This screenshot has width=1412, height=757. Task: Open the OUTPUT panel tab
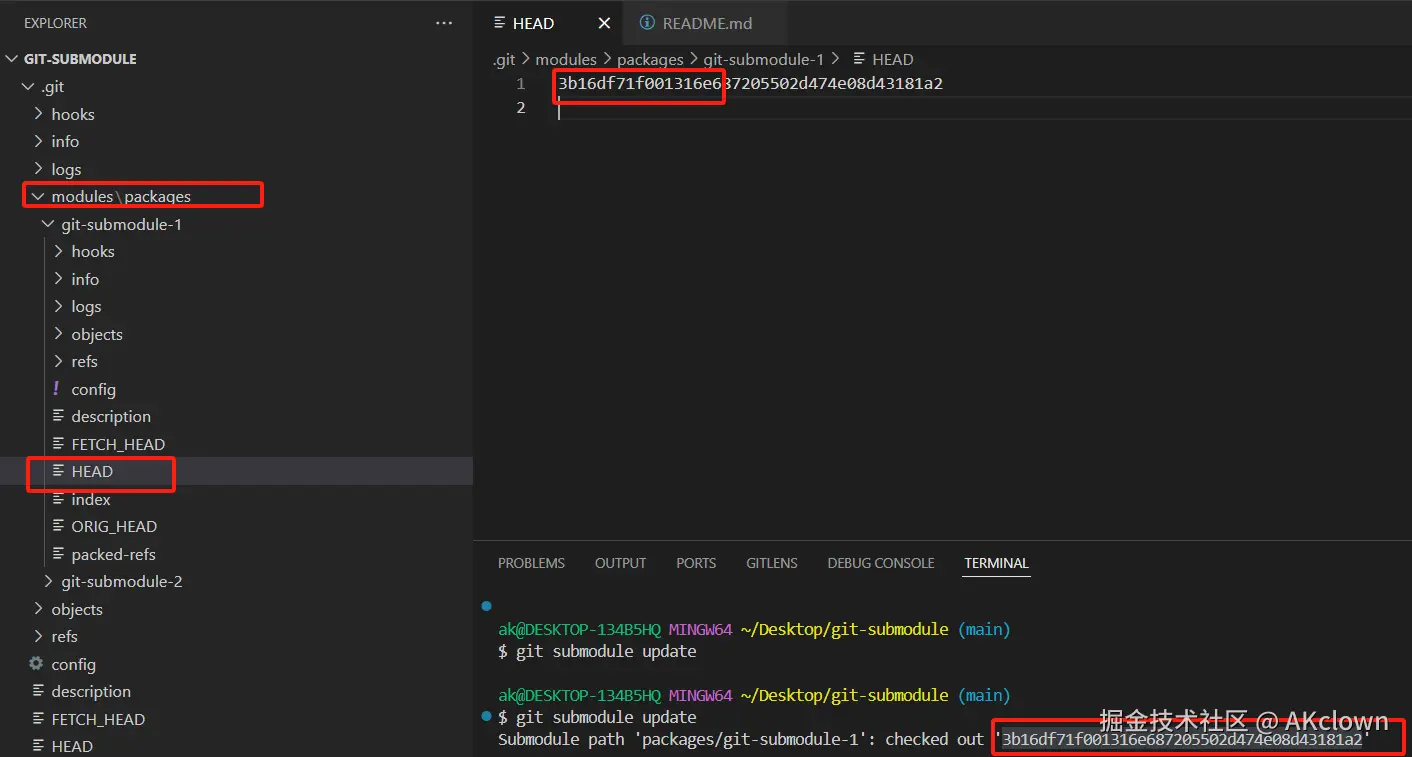(x=620, y=563)
